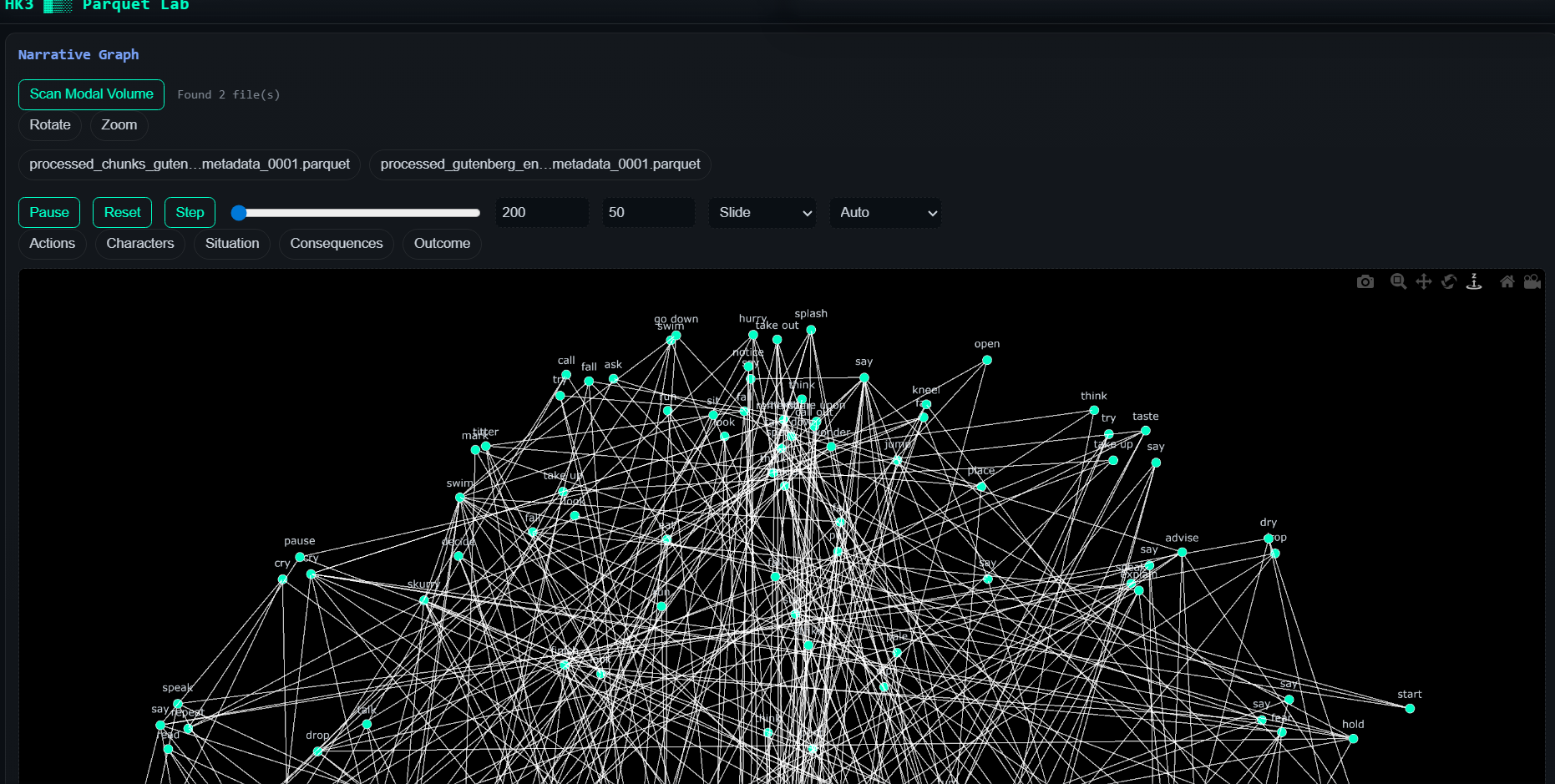Select the zoom tool in graph modebar
The height and width of the screenshot is (784, 1555).
click(1398, 282)
